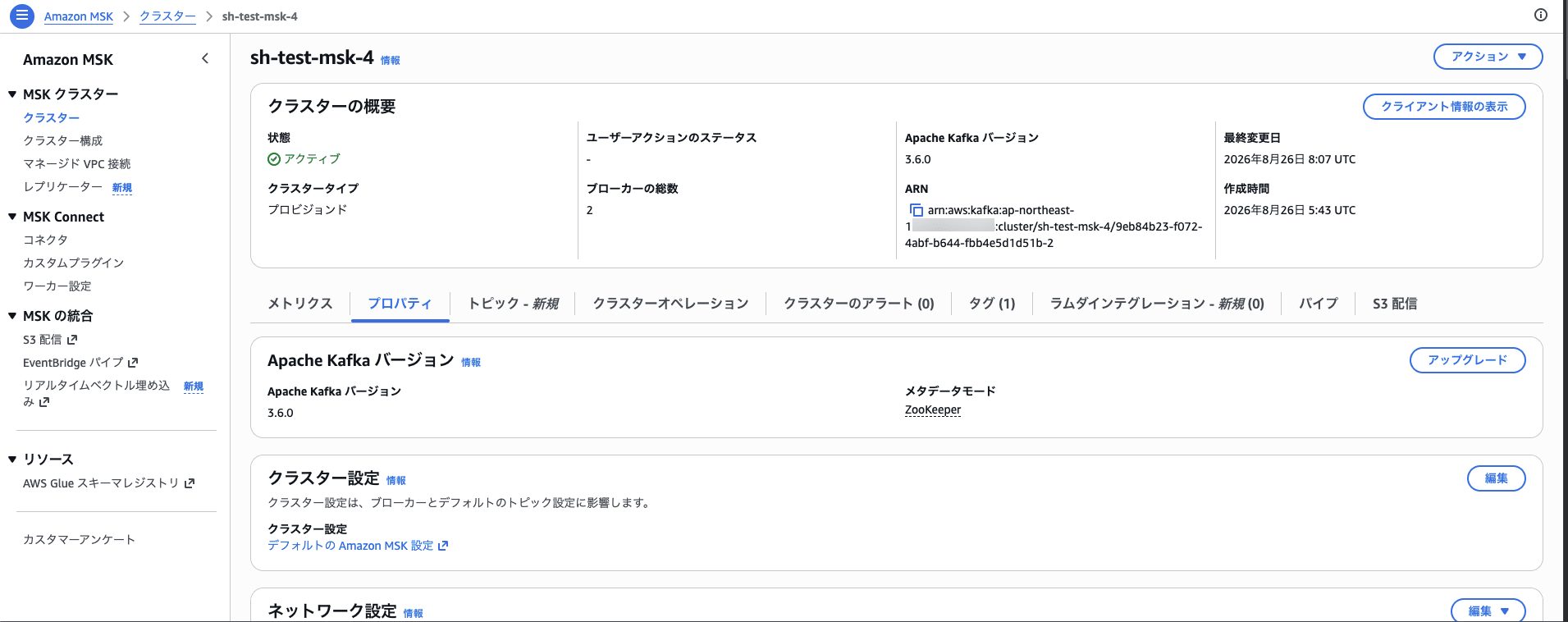Image resolution: width=1568 pixels, height=622 pixels.
Task: Click 情報 link beside クラスター設定 heading
Action: 396,481
